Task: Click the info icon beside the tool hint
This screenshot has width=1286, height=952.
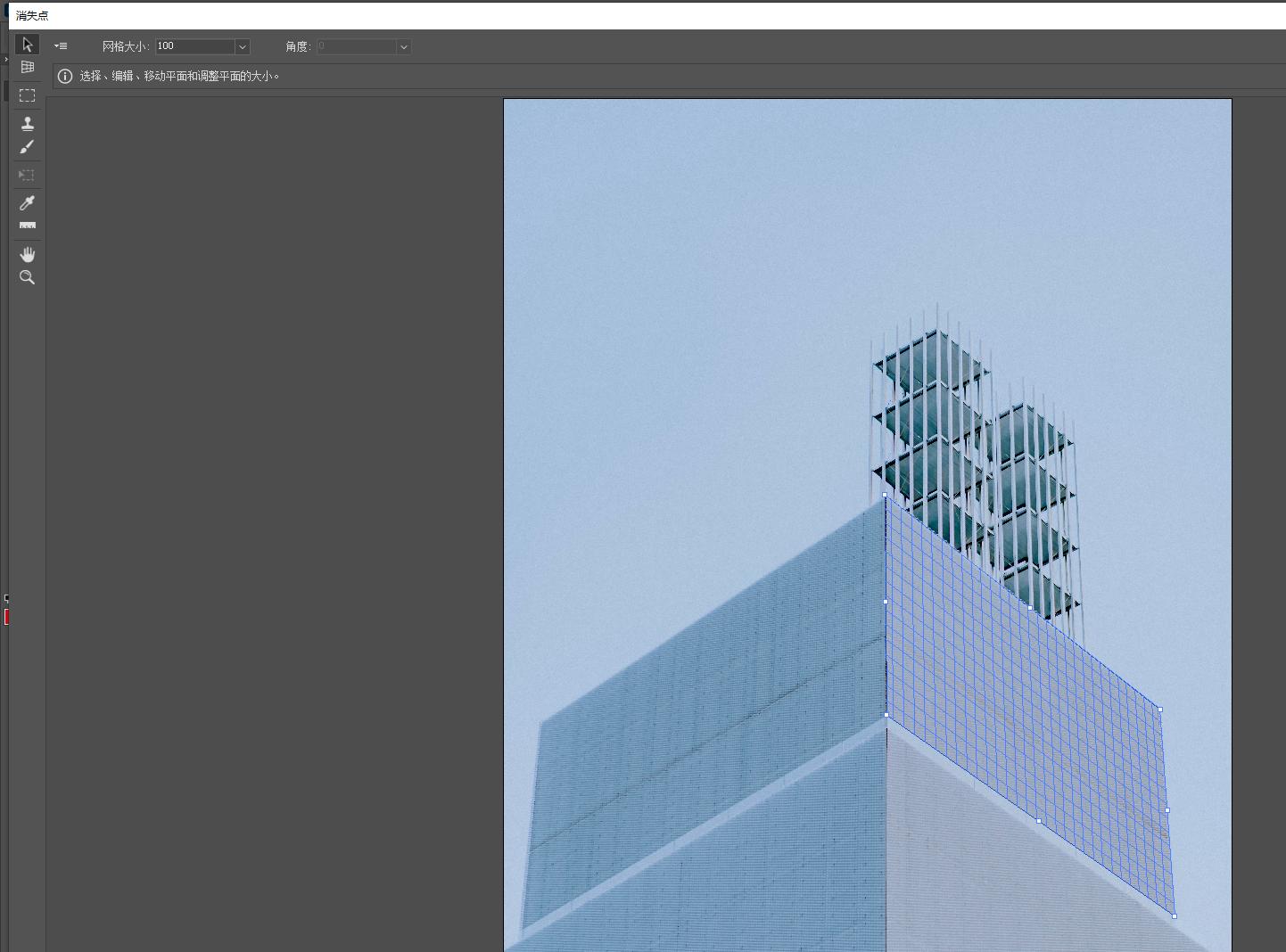Action: coord(65,77)
